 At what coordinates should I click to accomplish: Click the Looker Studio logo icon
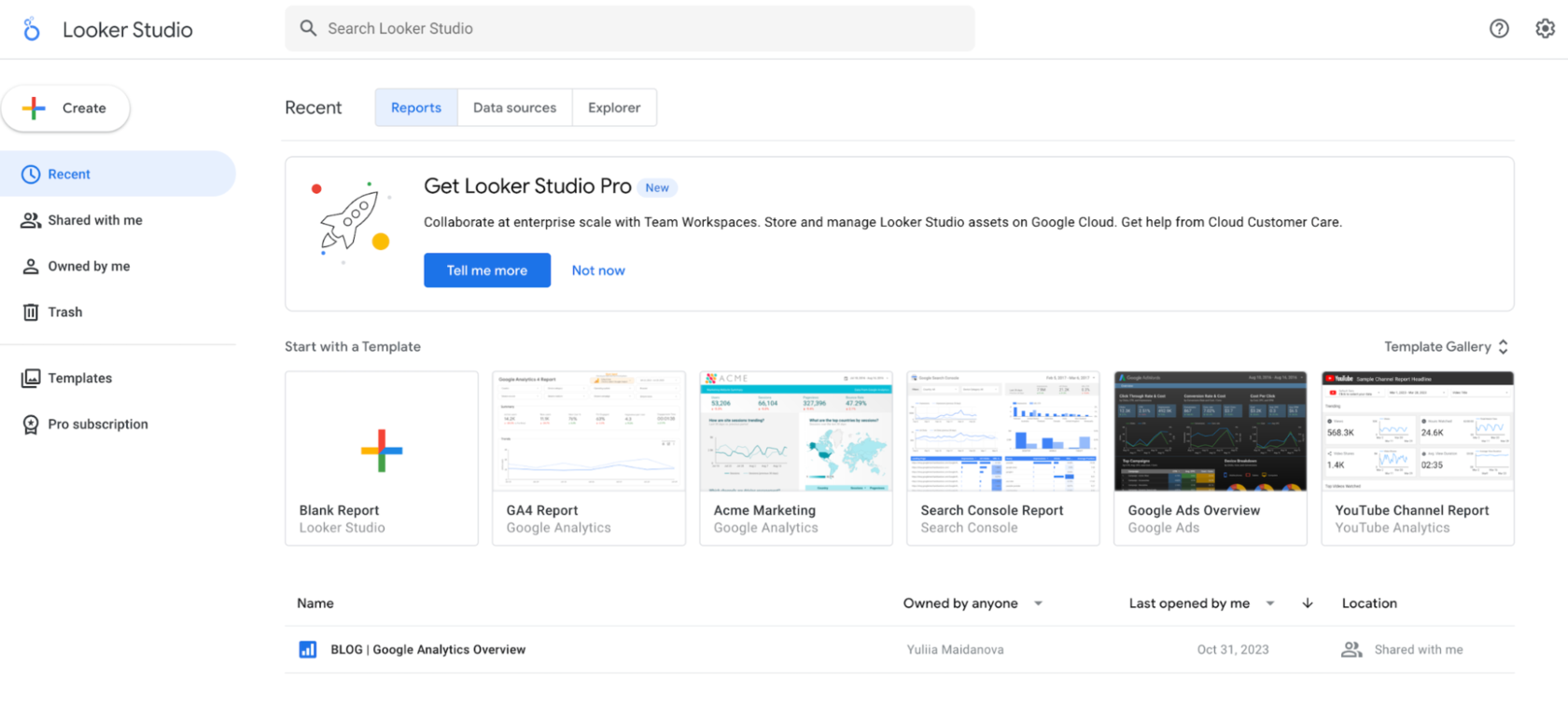tap(32, 30)
